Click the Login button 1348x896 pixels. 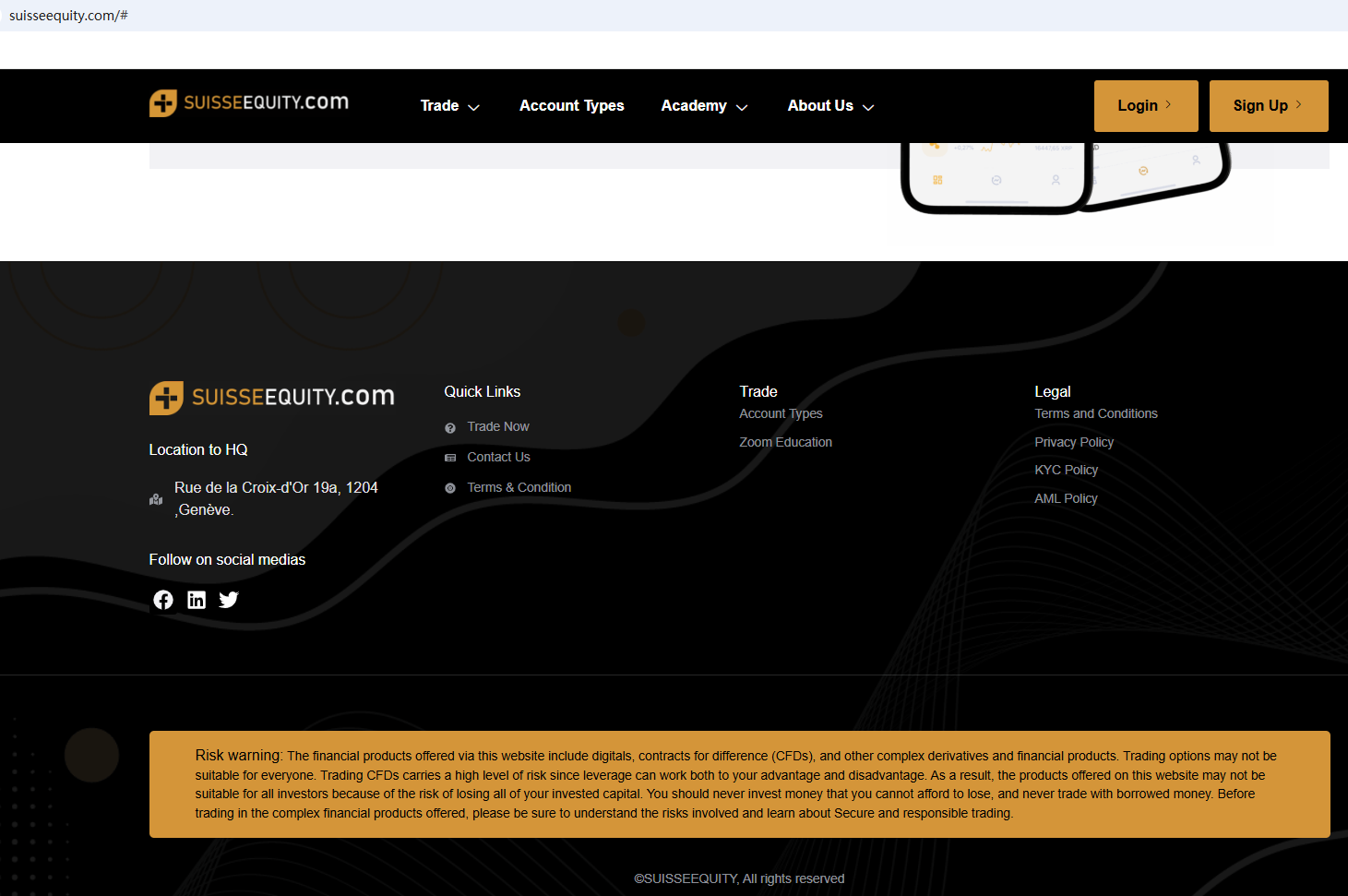tap(1146, 106)
